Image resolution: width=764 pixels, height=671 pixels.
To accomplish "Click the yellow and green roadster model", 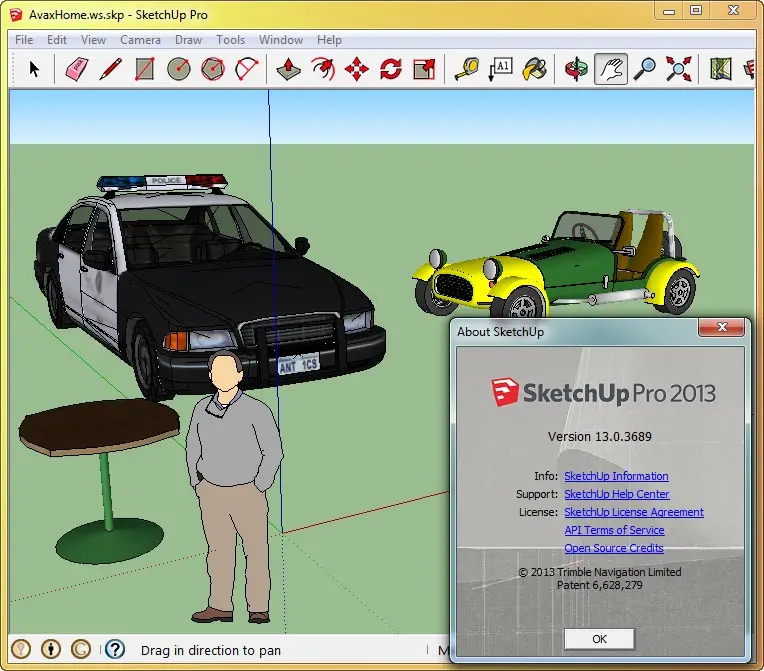I will pyautogui.click(x=555, y=266).
